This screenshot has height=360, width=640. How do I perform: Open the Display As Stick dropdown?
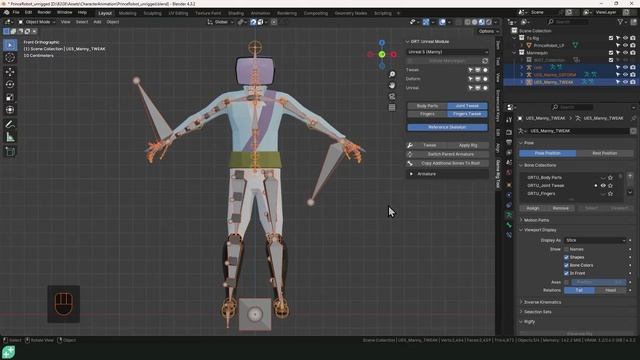point(595,240)
